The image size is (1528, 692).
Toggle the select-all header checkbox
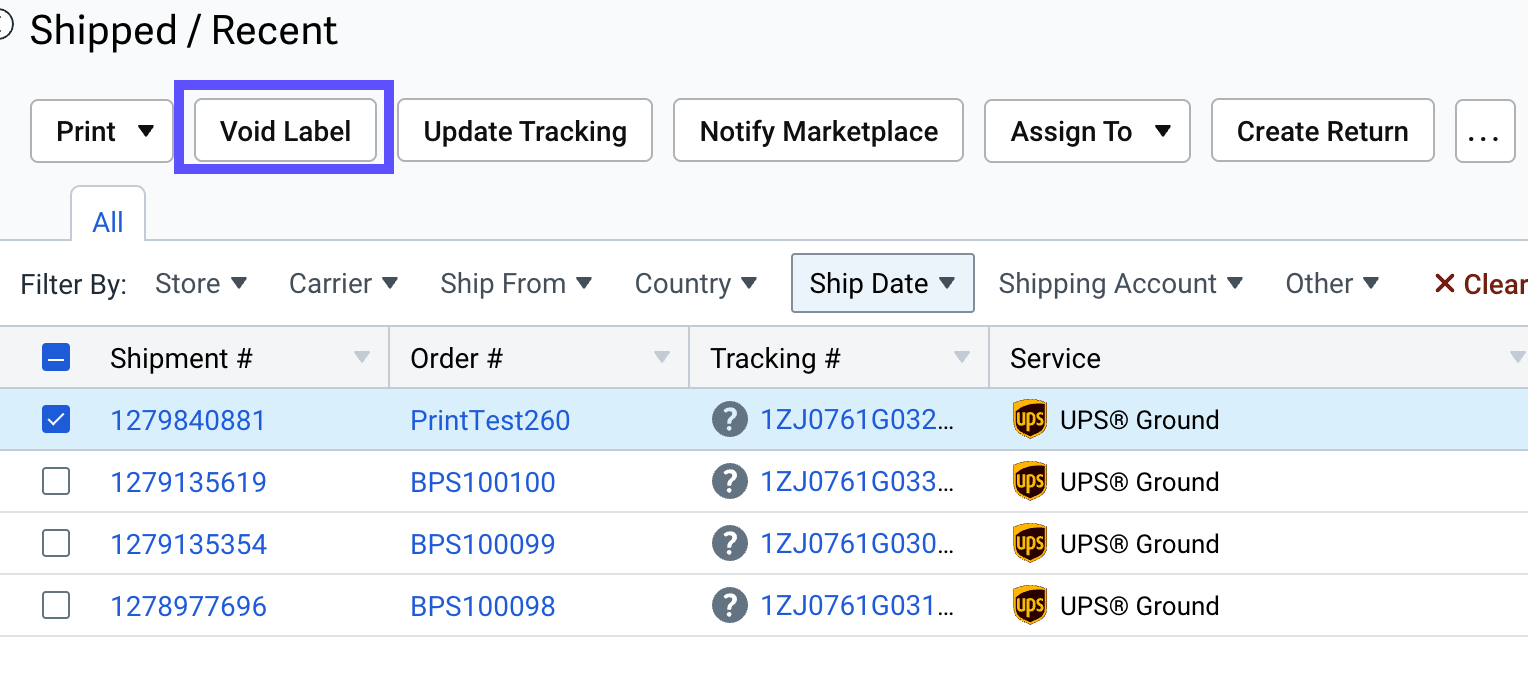pyautogui.click(x=56, y=358)
